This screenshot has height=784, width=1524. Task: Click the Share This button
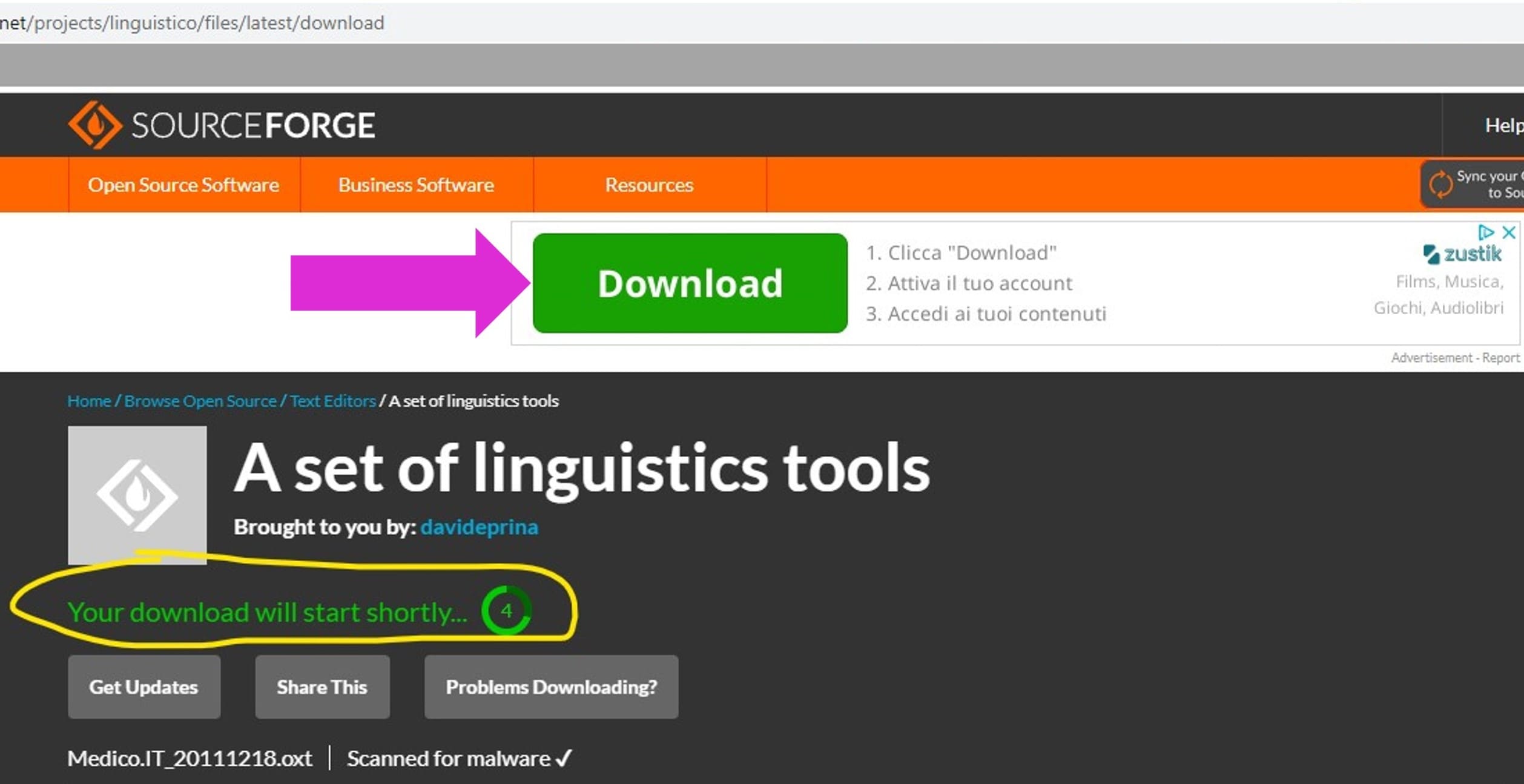[322, 687]
